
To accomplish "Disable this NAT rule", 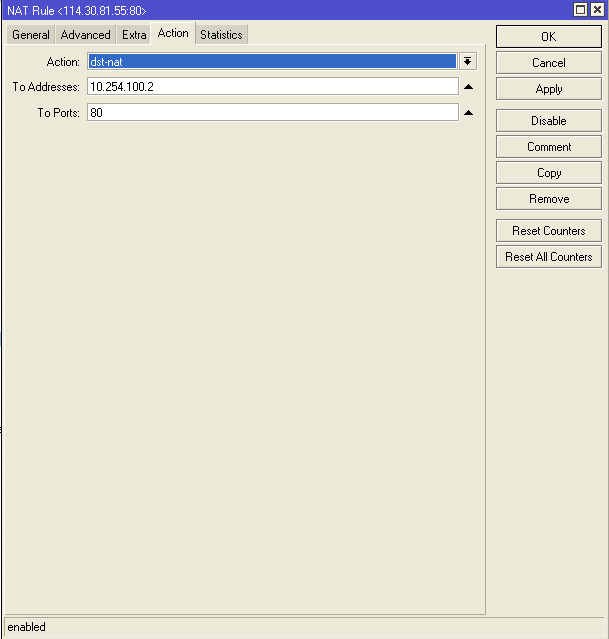I will coord(549,121).
